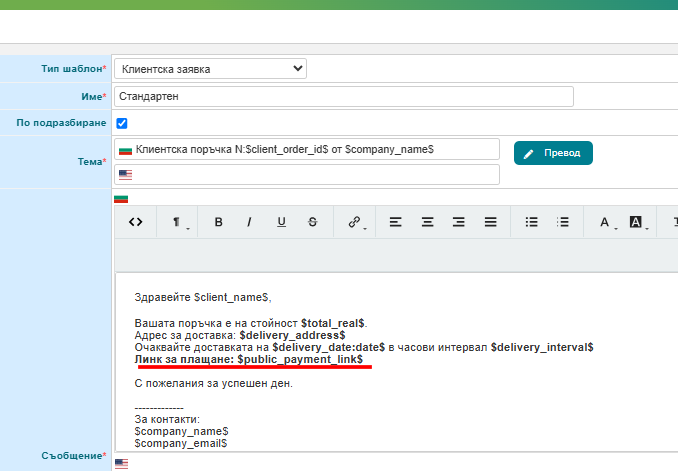Toggle the HTML source code view
678x471 pixels.
[136, 222]
